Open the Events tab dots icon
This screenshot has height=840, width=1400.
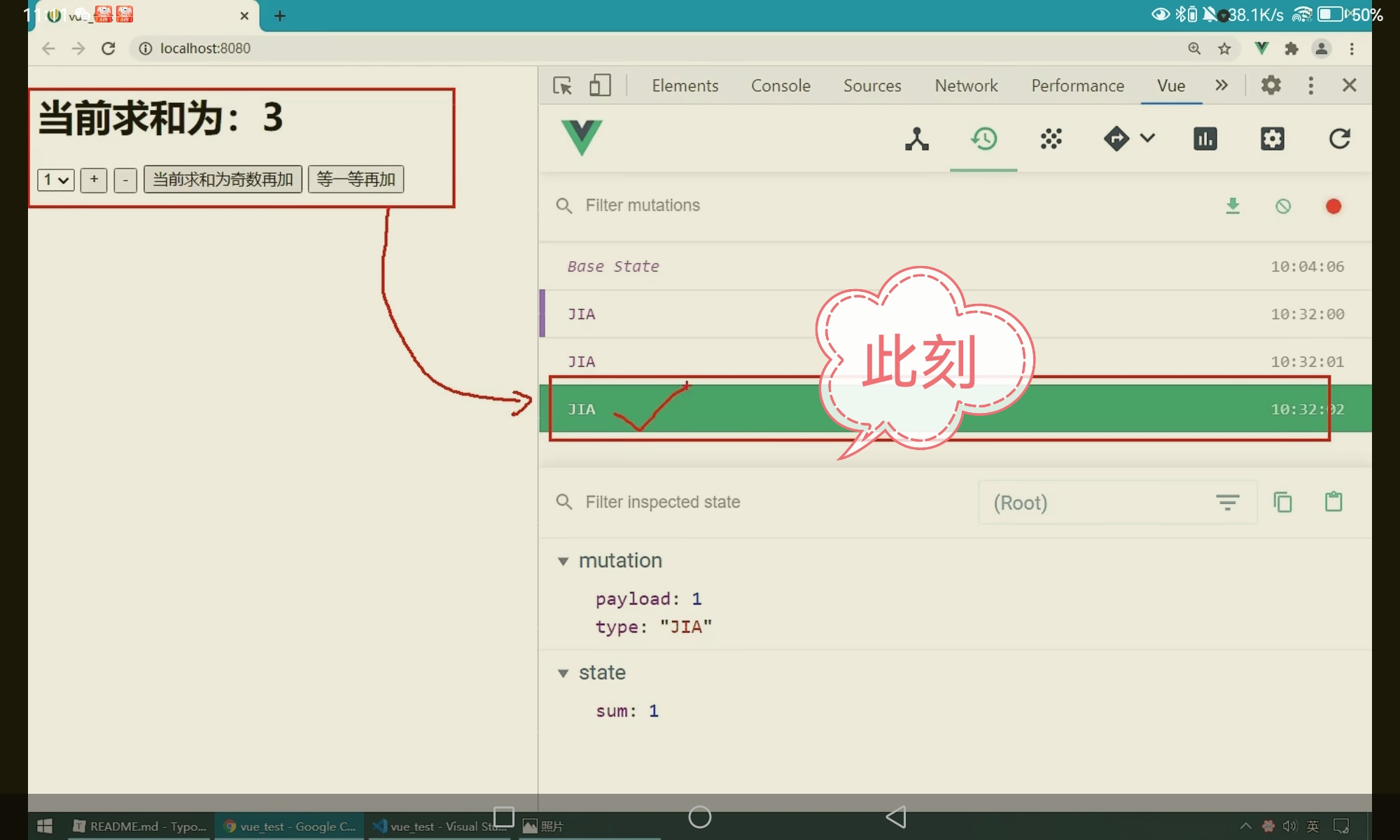[x=1051, y=139]
